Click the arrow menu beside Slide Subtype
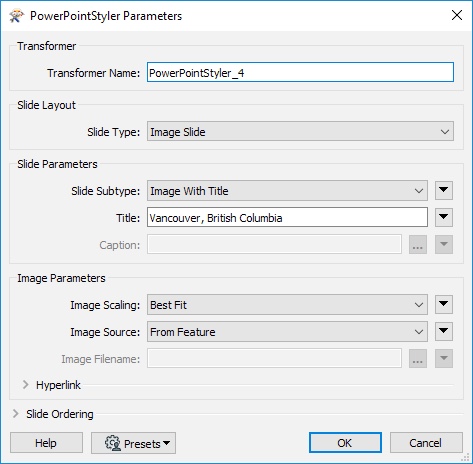The image size is (473, 464). coord(444,191)
